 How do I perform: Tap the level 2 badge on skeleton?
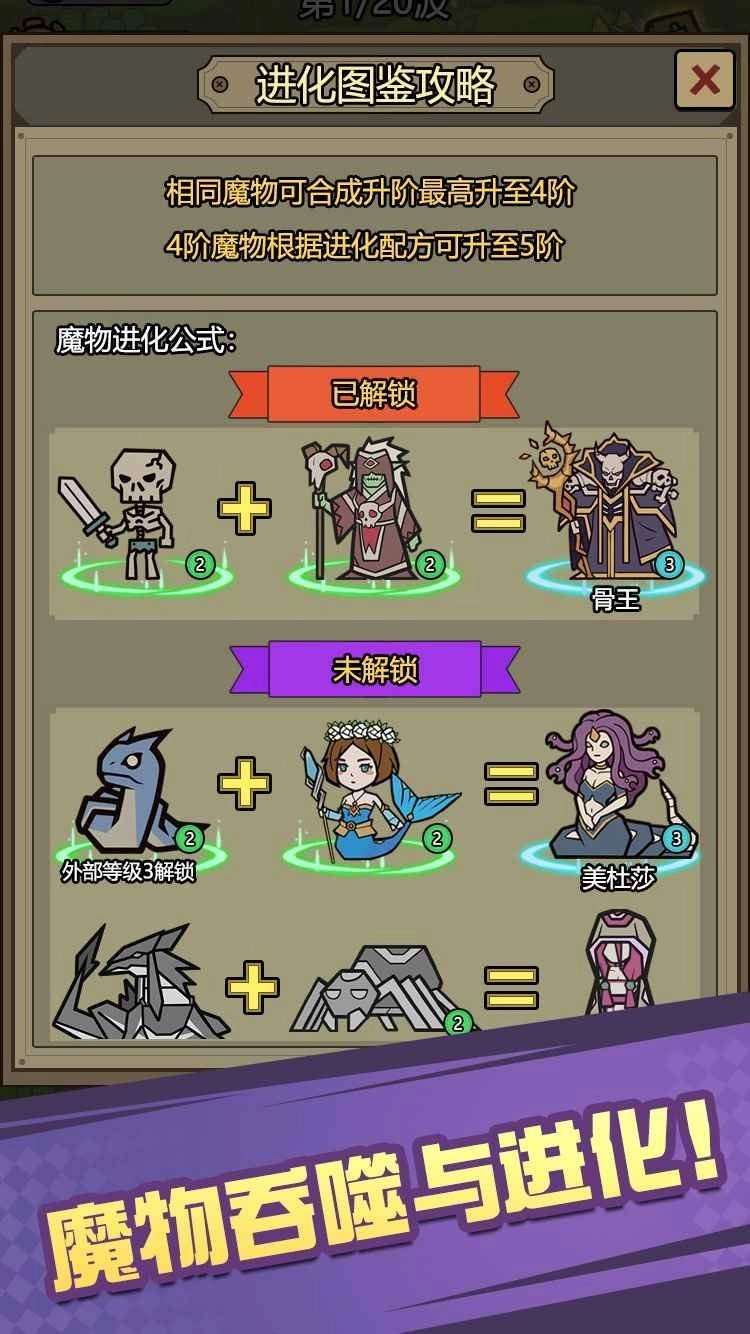(199, 565)
